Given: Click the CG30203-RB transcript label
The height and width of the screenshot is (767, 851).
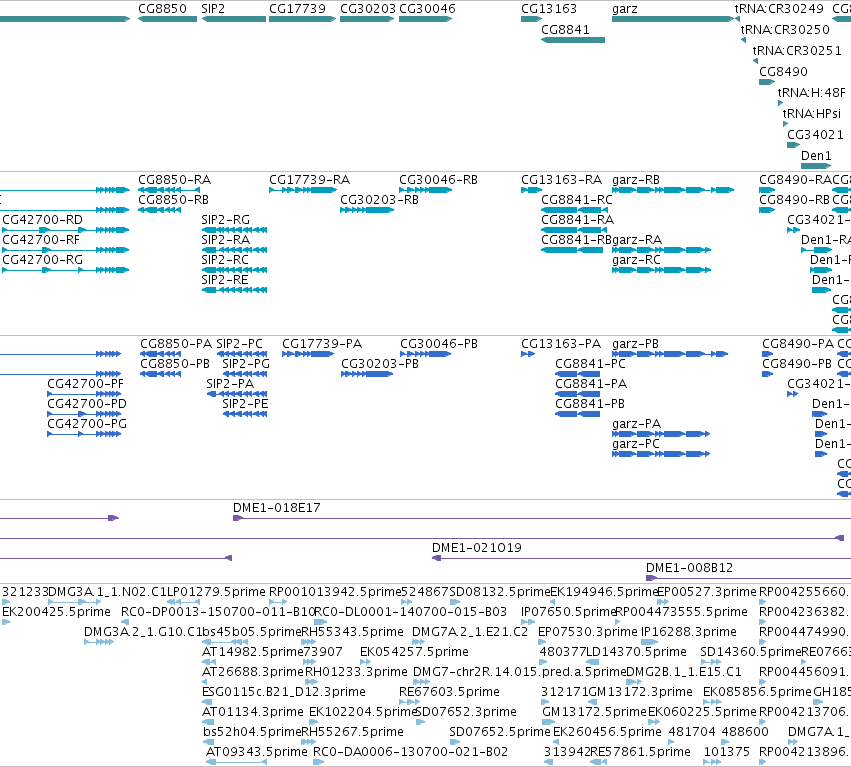Looking at the screenshot, I should coord(379,200).
